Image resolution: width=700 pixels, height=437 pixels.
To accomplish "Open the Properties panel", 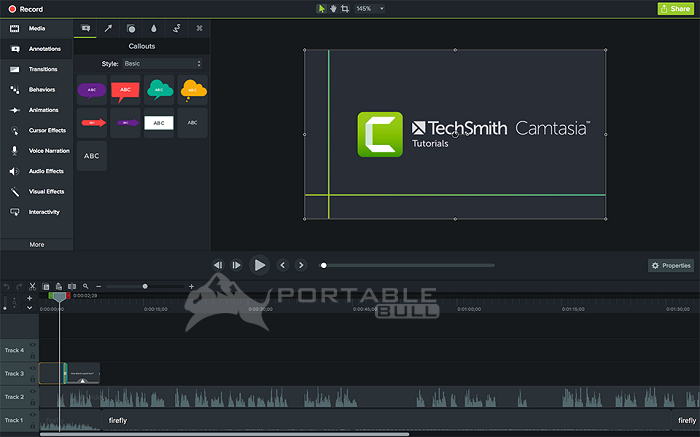I will pos(671,266).
